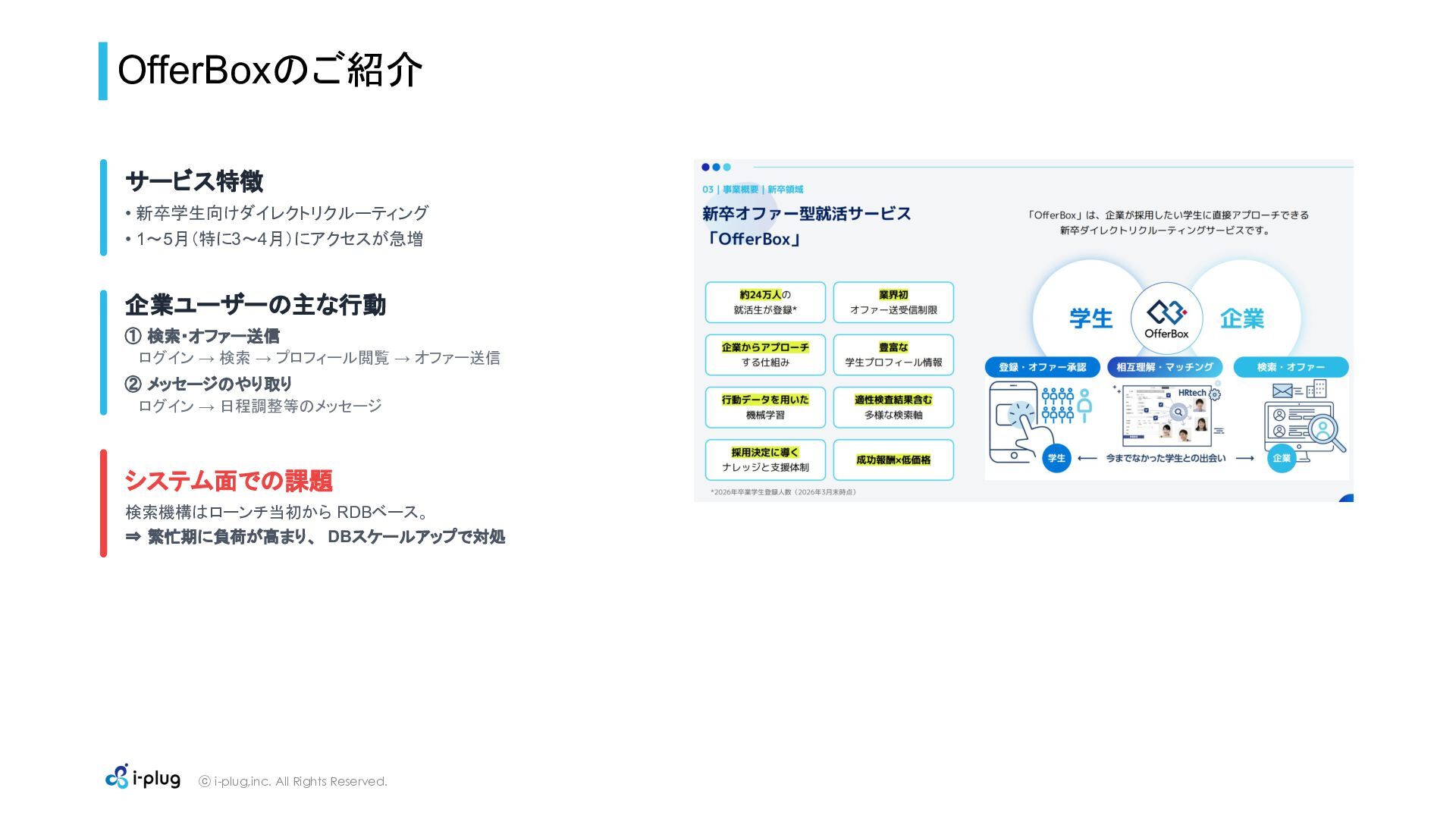Click the large 学生 circle label
This screenshot has width=1456, height=819.
click(1090, 318)
